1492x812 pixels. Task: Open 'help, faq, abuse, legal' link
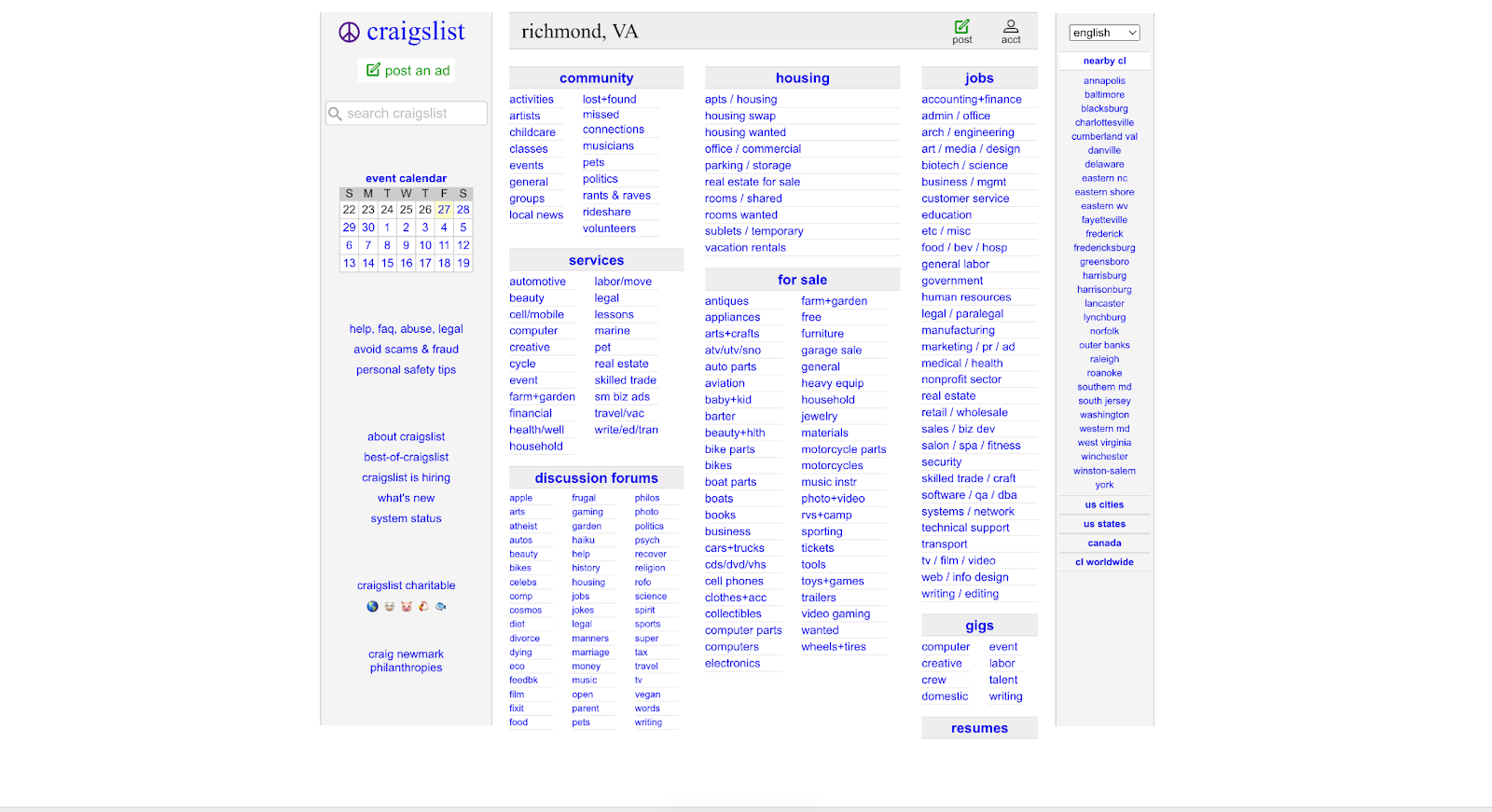tap(406, 329)
